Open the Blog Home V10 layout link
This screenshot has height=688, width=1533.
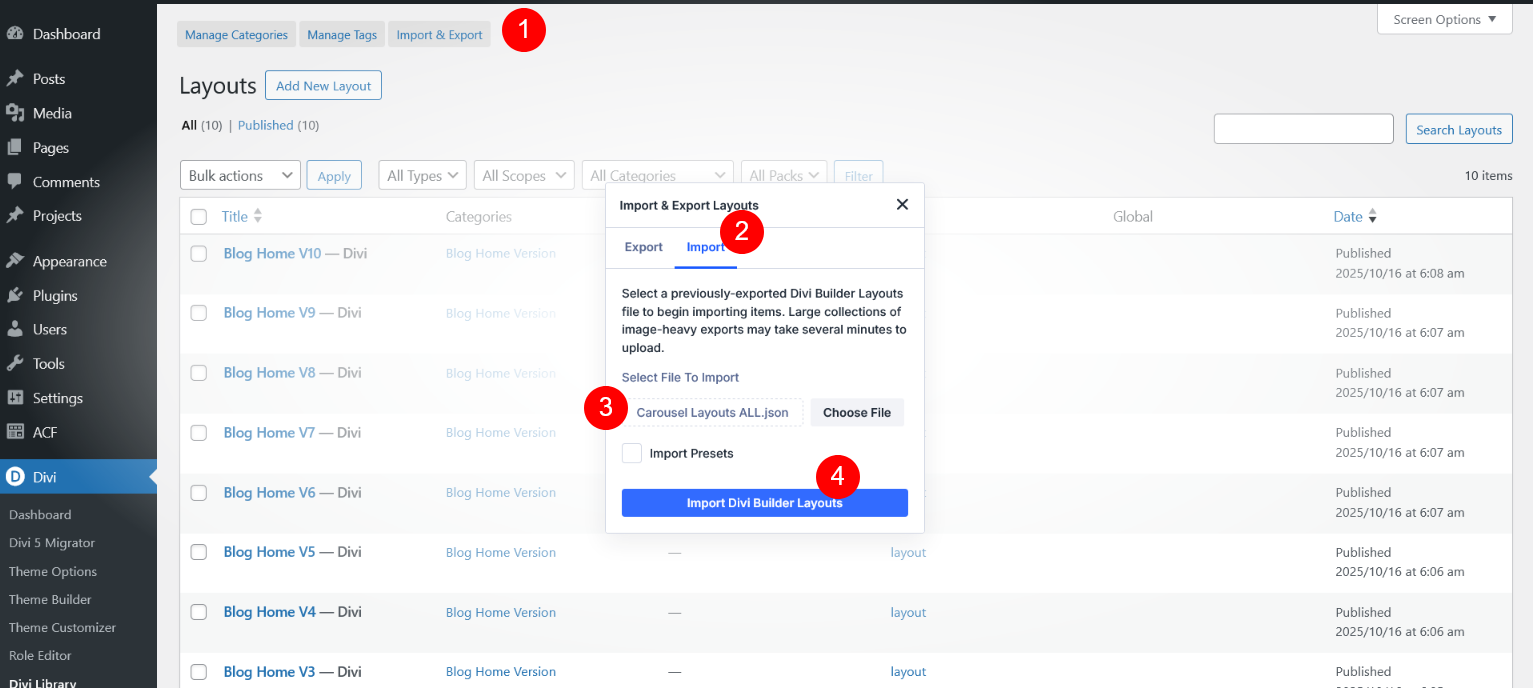272,253
